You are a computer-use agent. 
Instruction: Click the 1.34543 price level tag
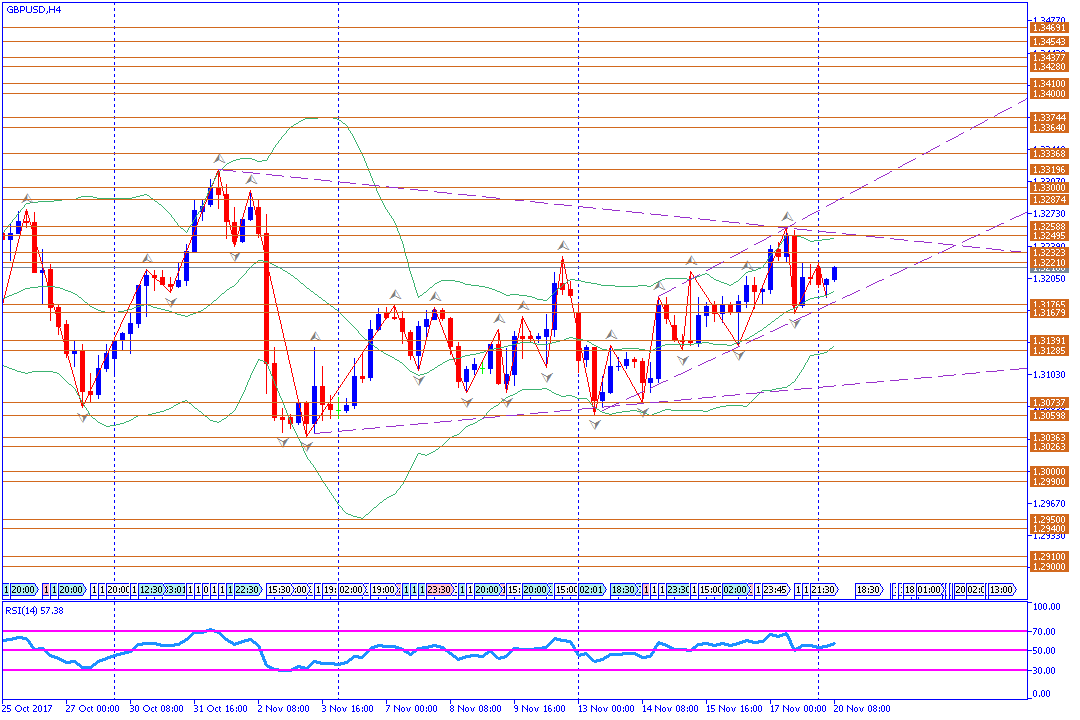(x=1049, y=41)
